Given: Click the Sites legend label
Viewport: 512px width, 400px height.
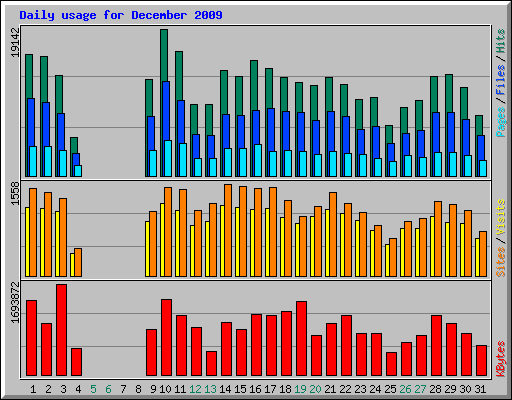Looking at the screenshot, I should pos(501,262).
